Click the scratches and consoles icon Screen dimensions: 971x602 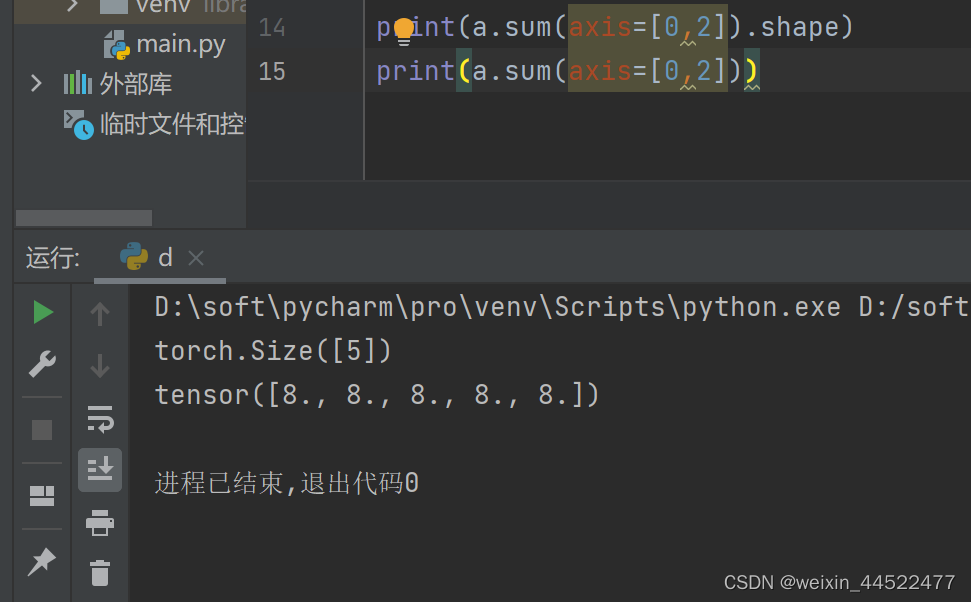click(78, 124)
